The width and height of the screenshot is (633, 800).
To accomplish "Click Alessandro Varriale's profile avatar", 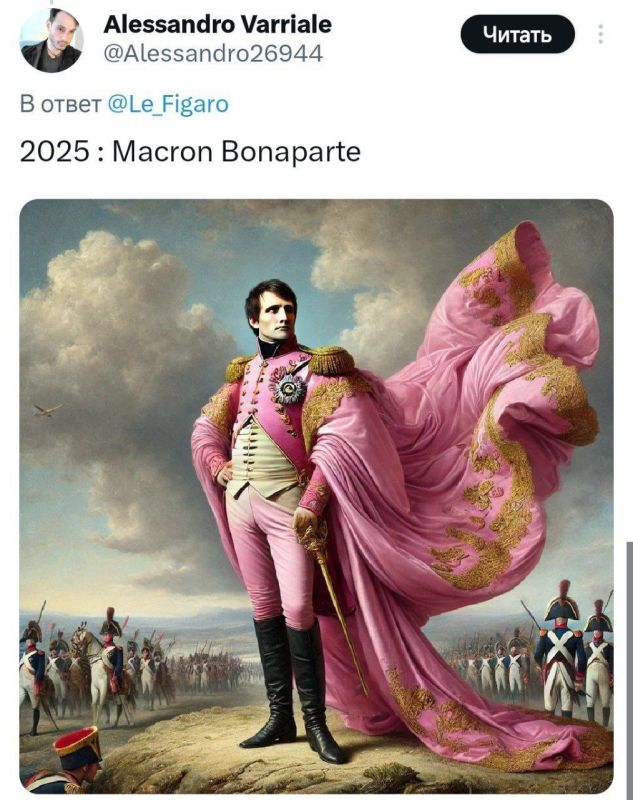I will click(x=52, y=40).
